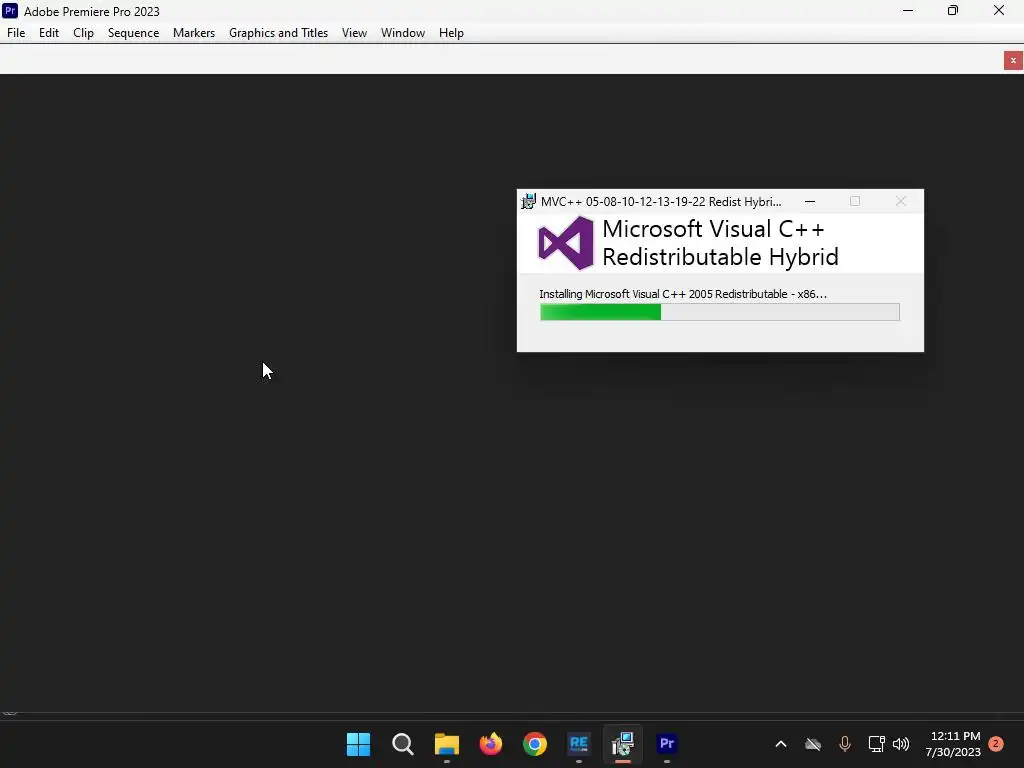
Task: Click the microphone tray icon
Action: [x=845, y=744]
